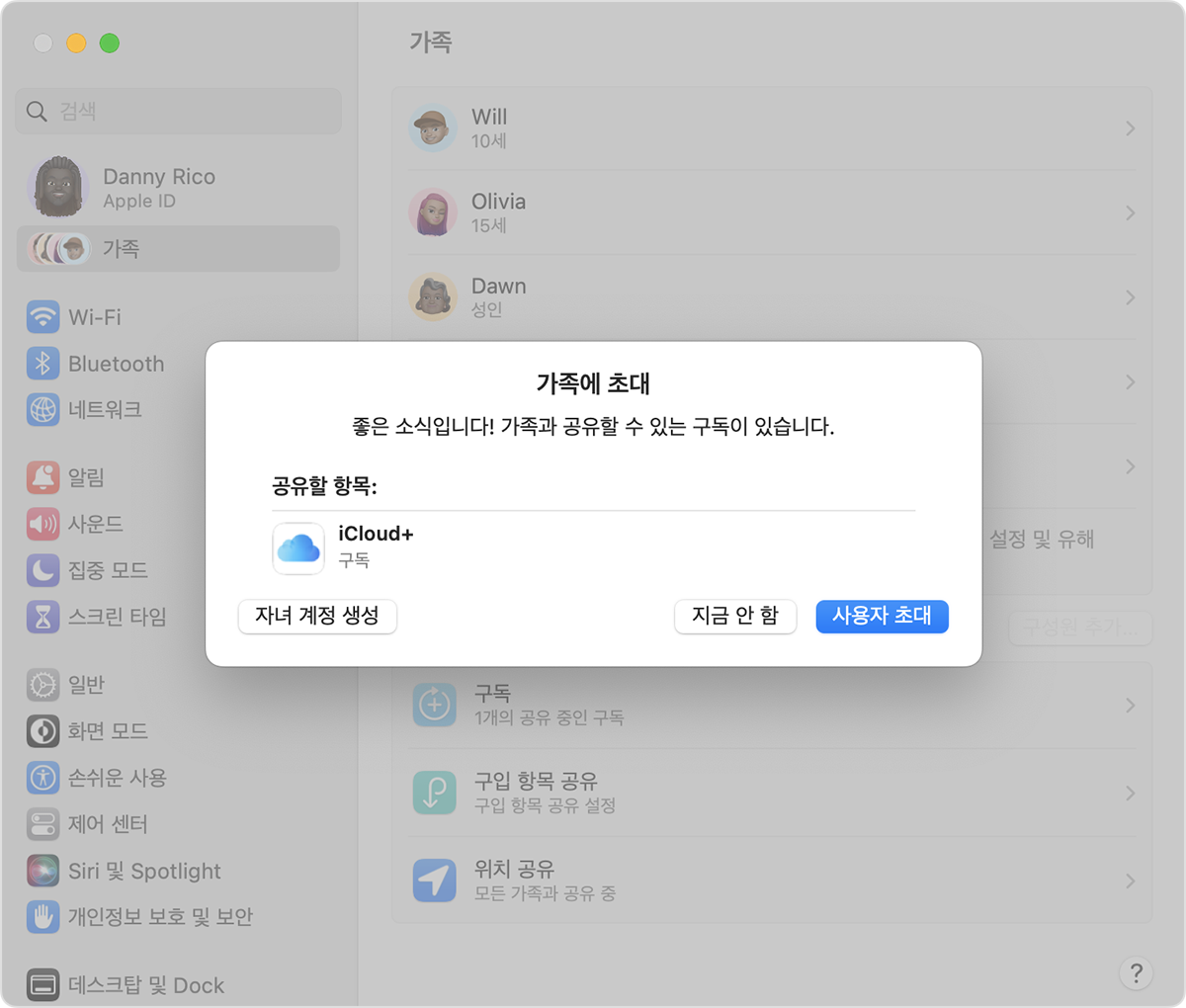1186x1008 pixels.
Task: Click the 알림 notifications bell icon
Action: coord(43,477)
